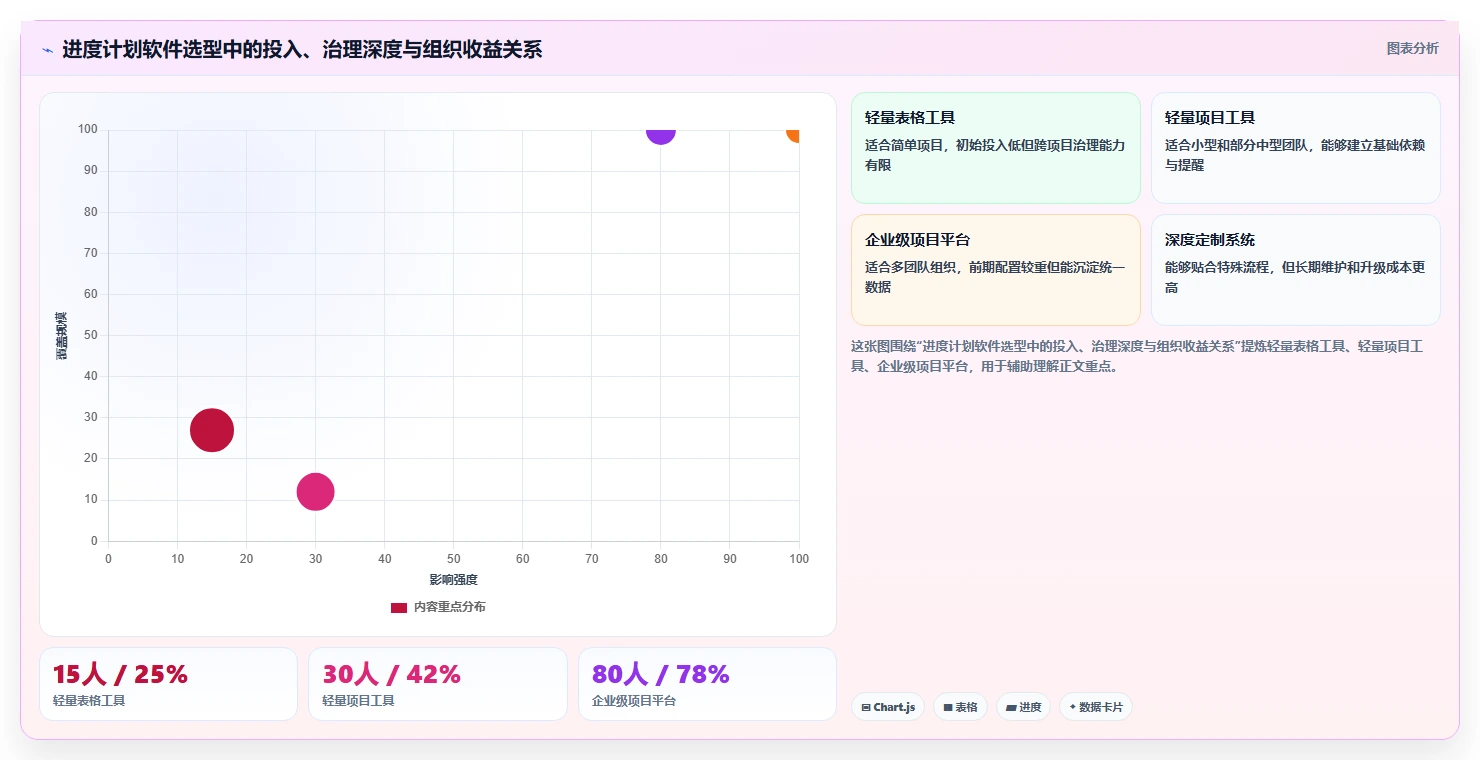Click the 覆盖规模 y-axis title
This screenshot has width=1480, height=760.
(x=62, y=336)
